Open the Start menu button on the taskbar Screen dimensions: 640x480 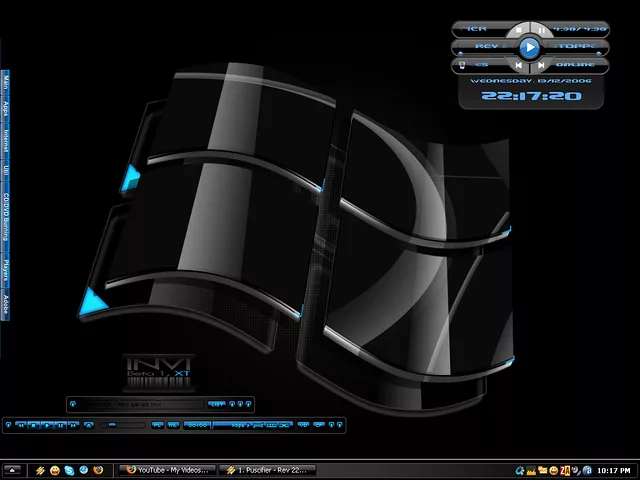pos(13,470)
